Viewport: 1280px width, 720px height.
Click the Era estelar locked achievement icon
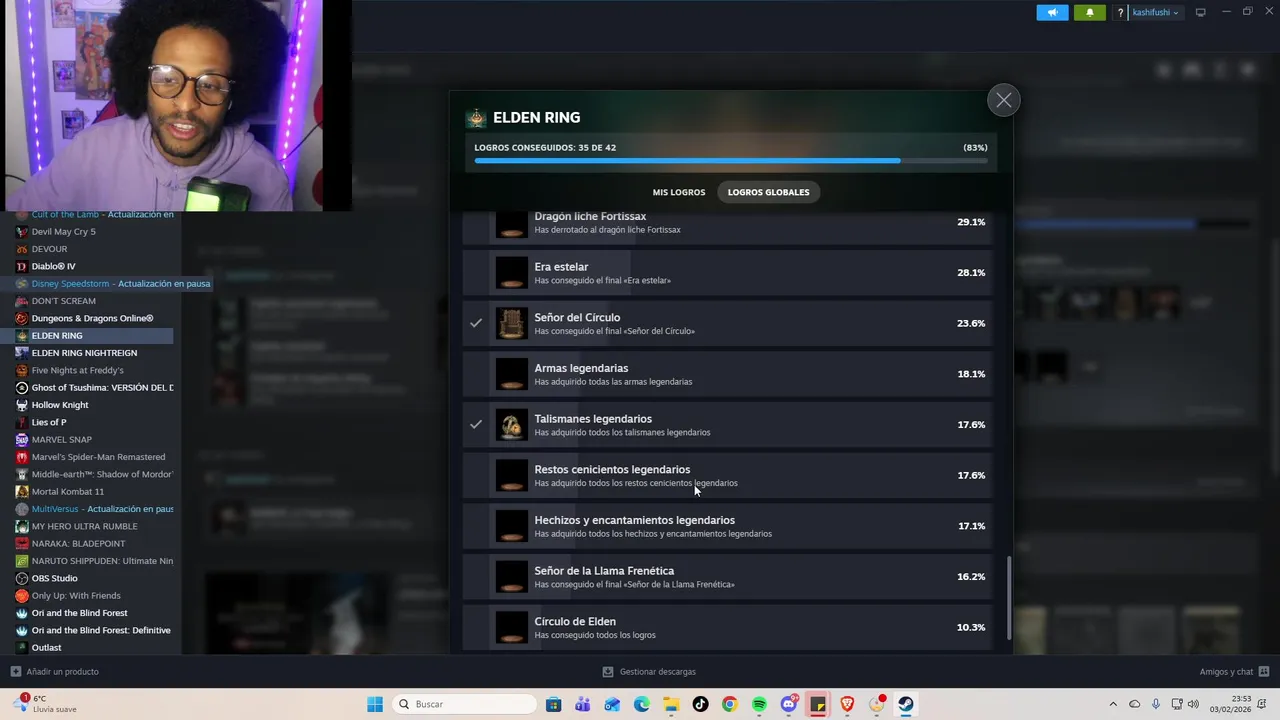[x=512, y=273]
